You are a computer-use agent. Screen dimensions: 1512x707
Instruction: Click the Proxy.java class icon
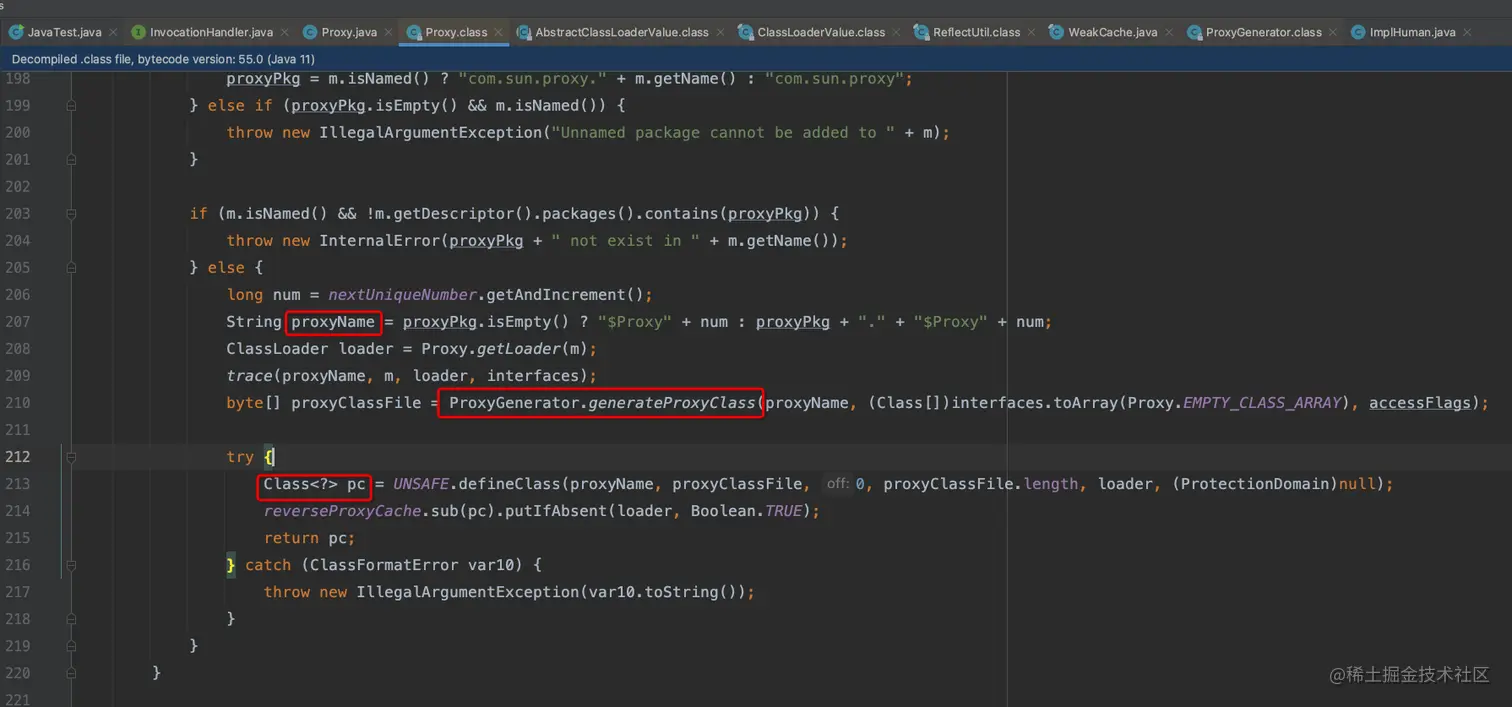point(310,32)
